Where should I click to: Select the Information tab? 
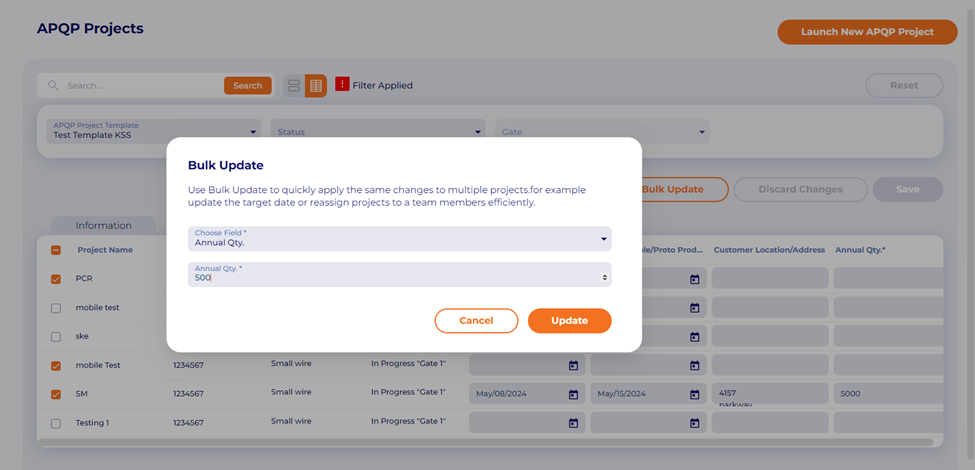coord(103,225)
